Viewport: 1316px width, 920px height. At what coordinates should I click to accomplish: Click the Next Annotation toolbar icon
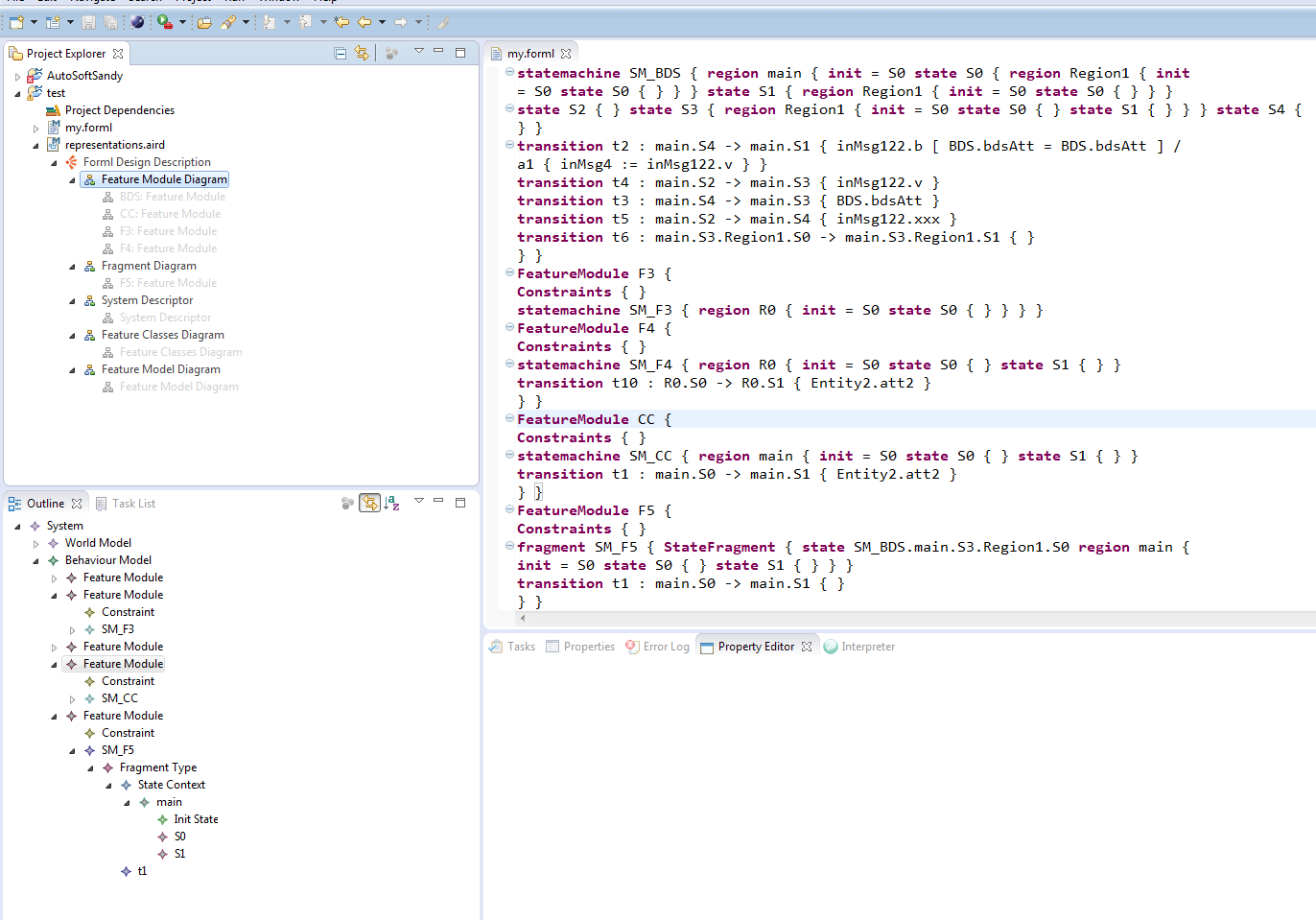(x=270, y=22)
